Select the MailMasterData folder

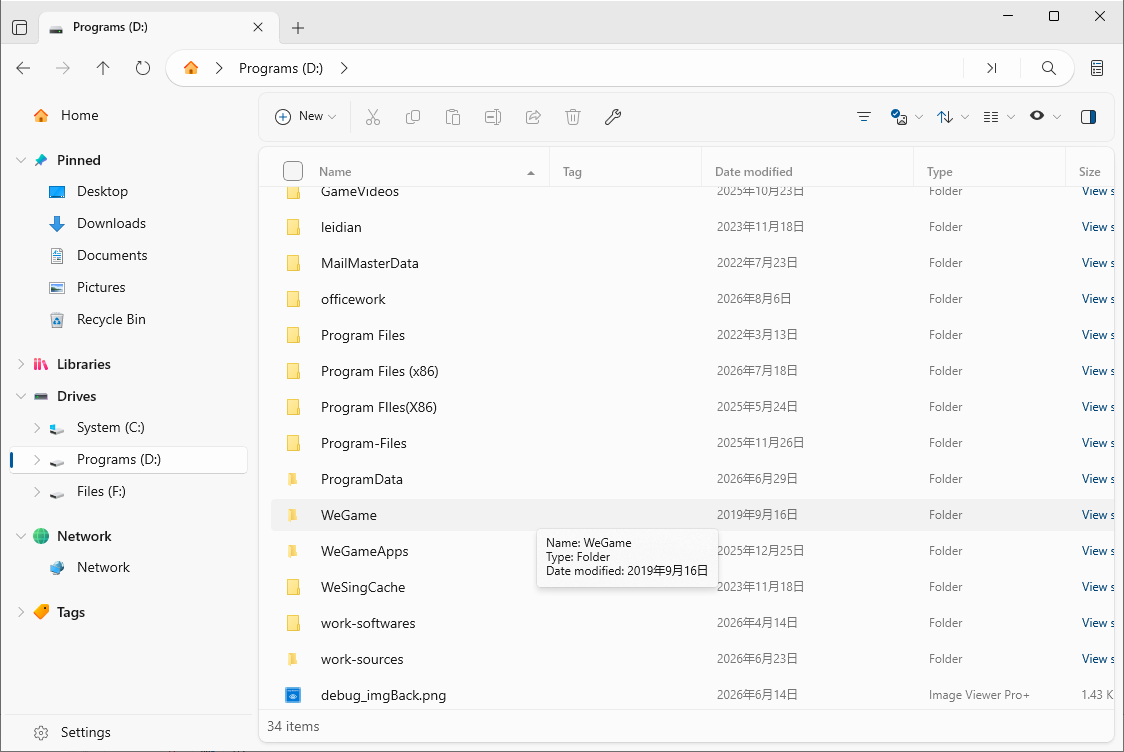(370, 263)
